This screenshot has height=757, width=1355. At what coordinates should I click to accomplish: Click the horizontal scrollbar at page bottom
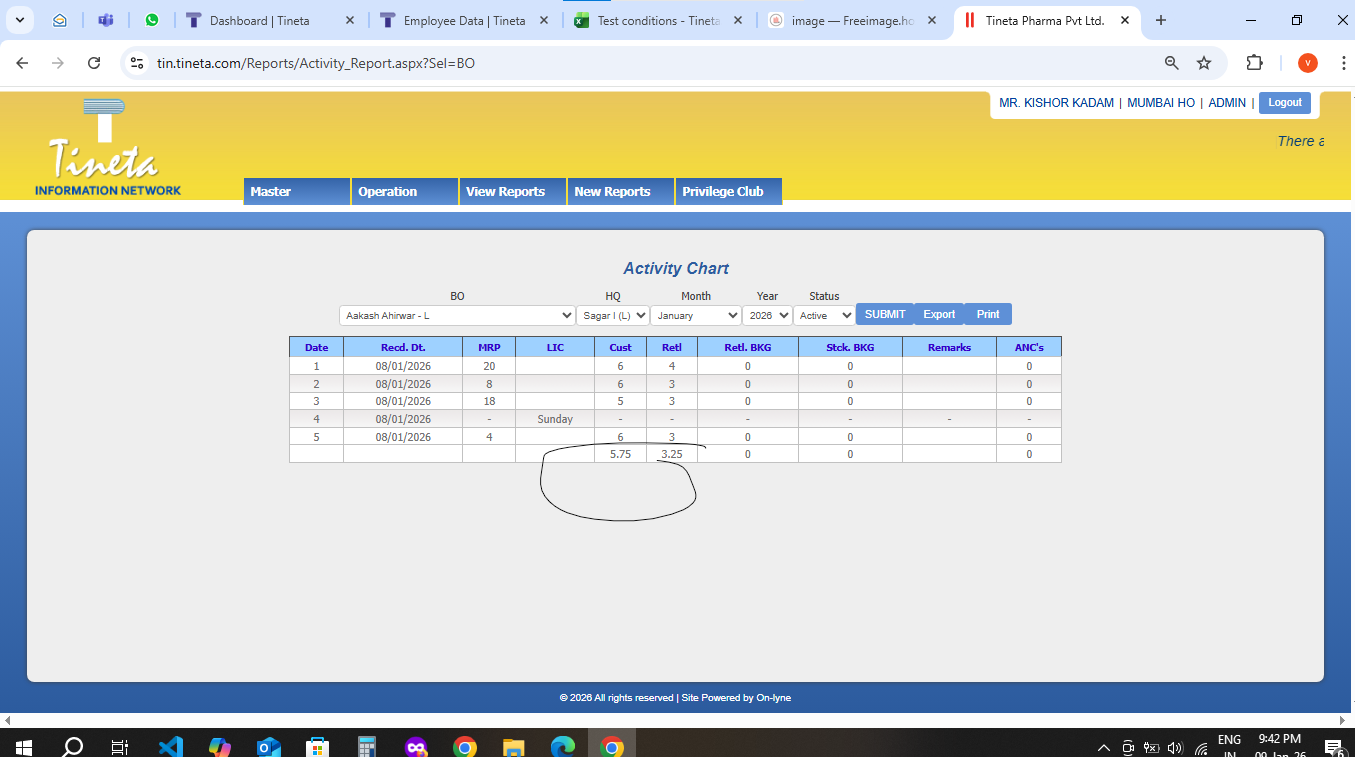click(677, 720)
